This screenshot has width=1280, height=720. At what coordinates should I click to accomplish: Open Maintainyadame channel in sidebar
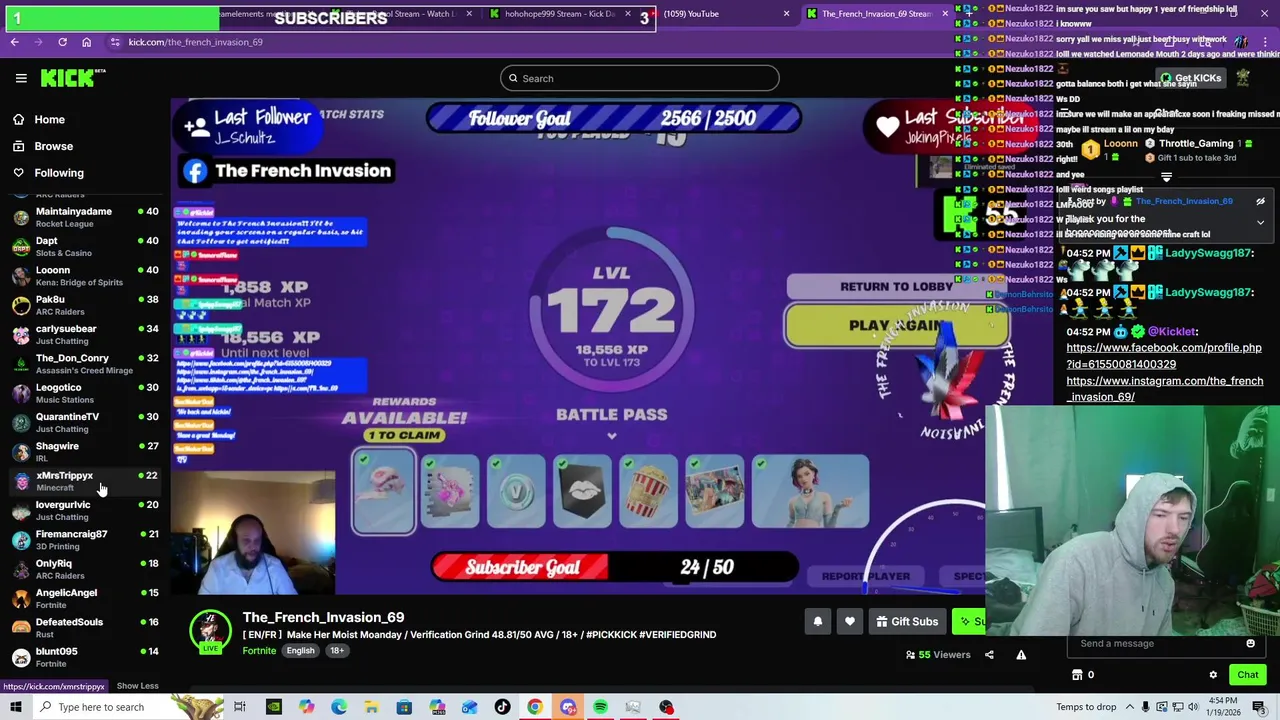[x=85, y=217]
